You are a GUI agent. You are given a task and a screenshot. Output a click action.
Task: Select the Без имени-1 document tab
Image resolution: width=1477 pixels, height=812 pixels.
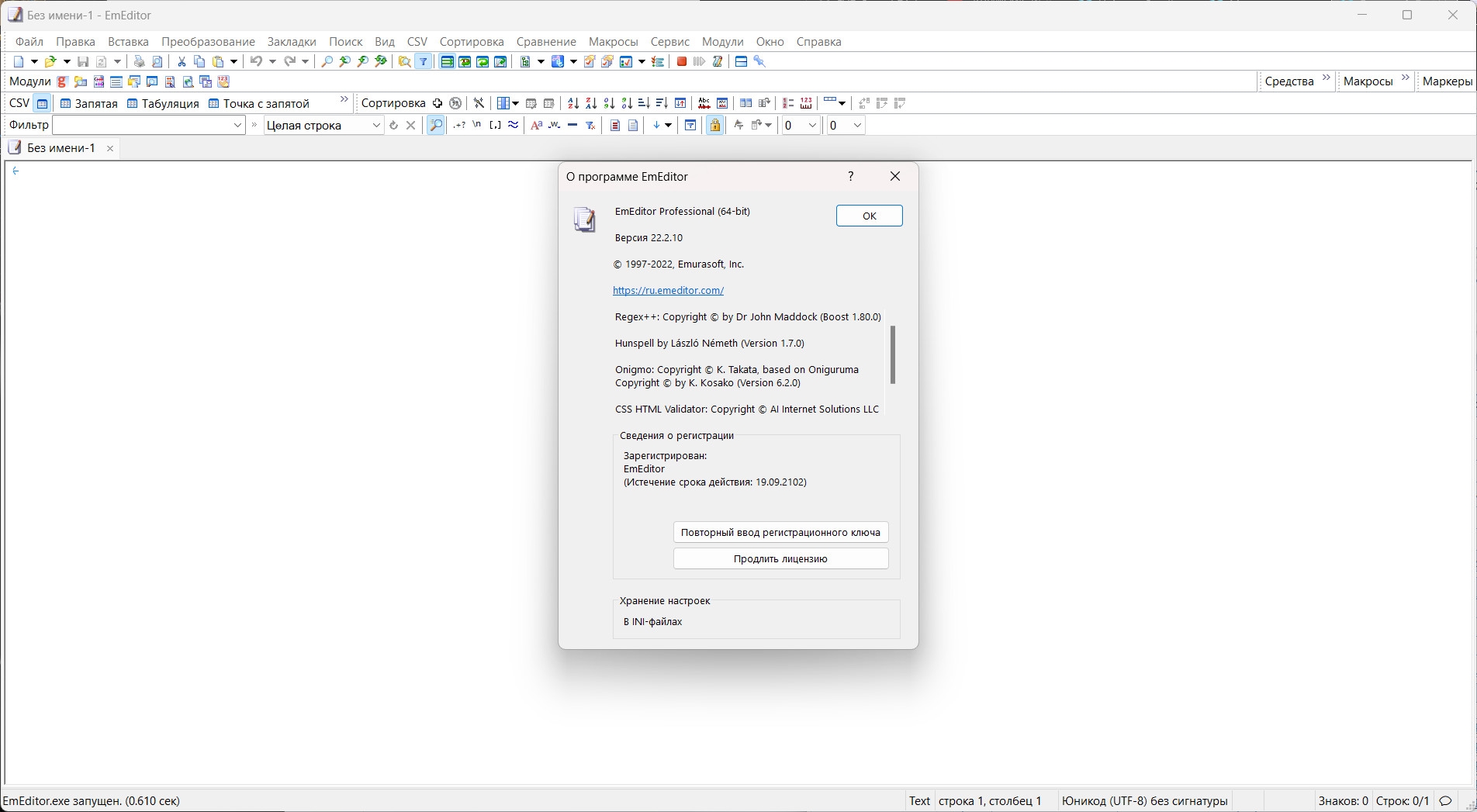(x=62, y=147)
